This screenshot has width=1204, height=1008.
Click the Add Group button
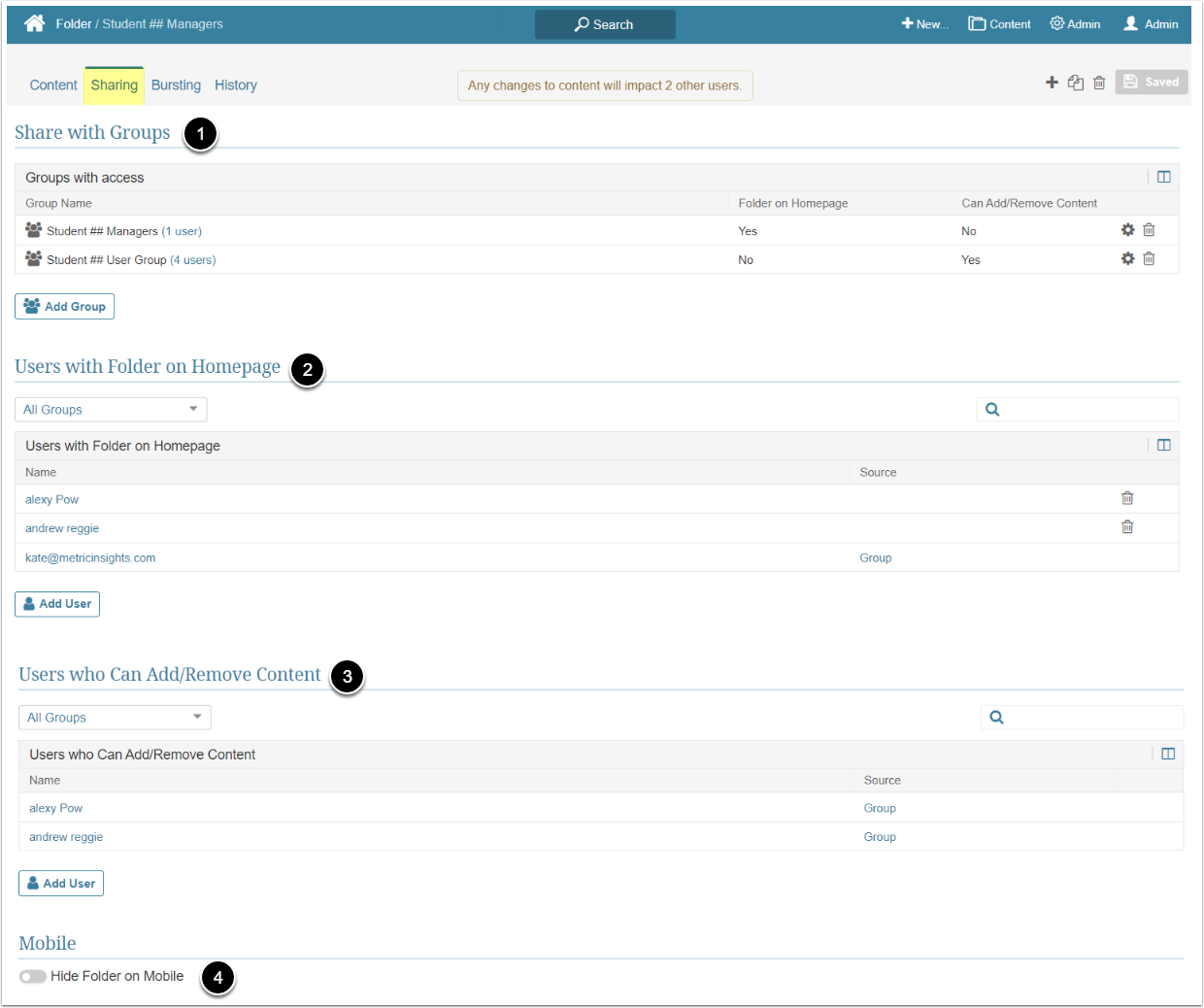65,307
